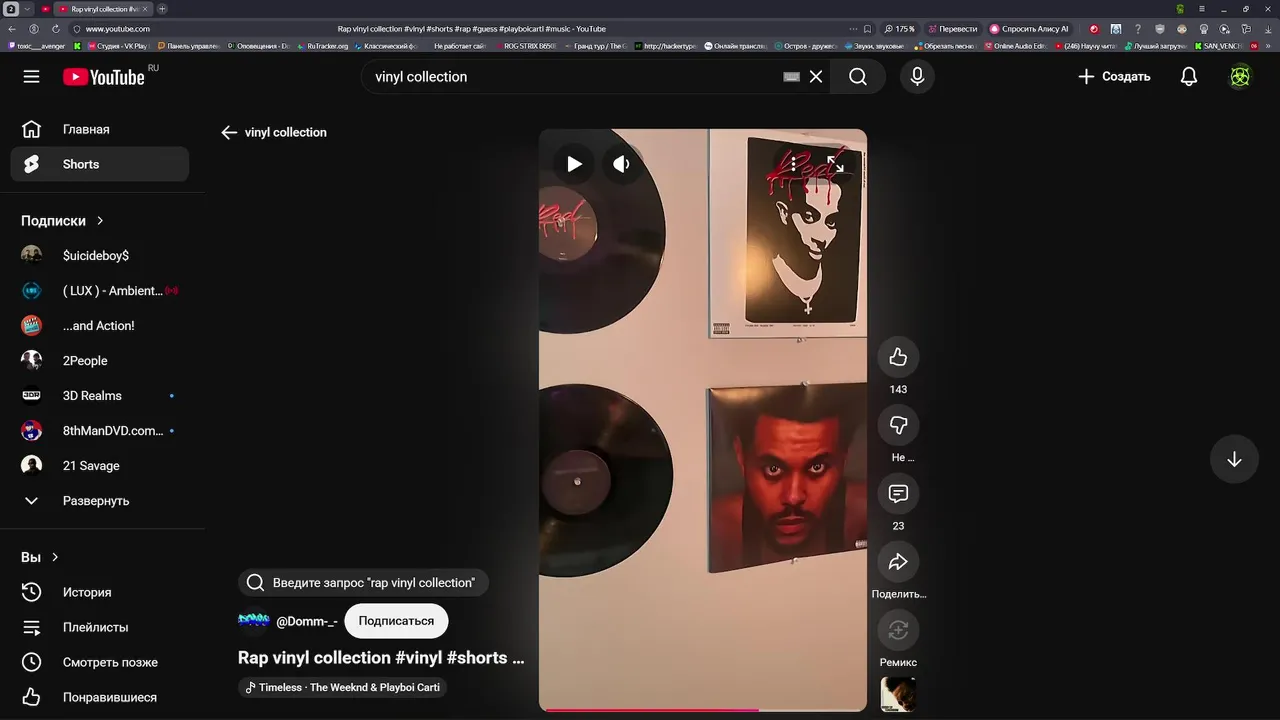This screenshot has height=720, width=1280.
Task: Open the ...and Action! channel
Action: click(x=99, y=326)
